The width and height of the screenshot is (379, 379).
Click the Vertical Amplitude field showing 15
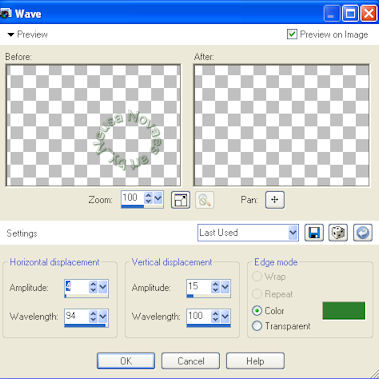point(199,286)
